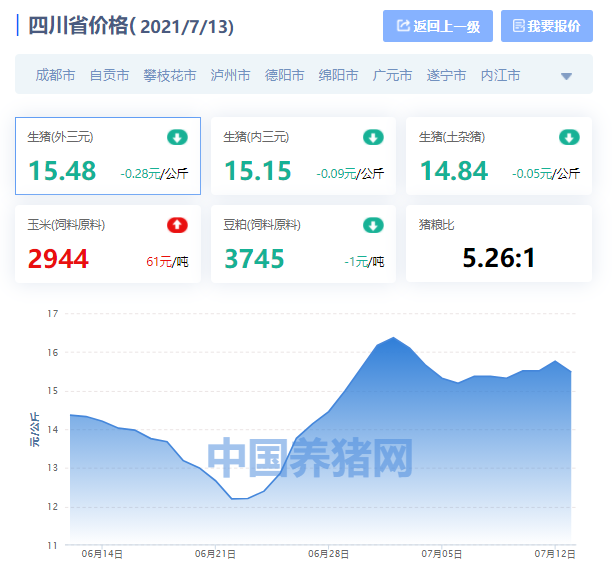Click the 15.48 price value
The image size is (612, 571).
tap(62, 171)
